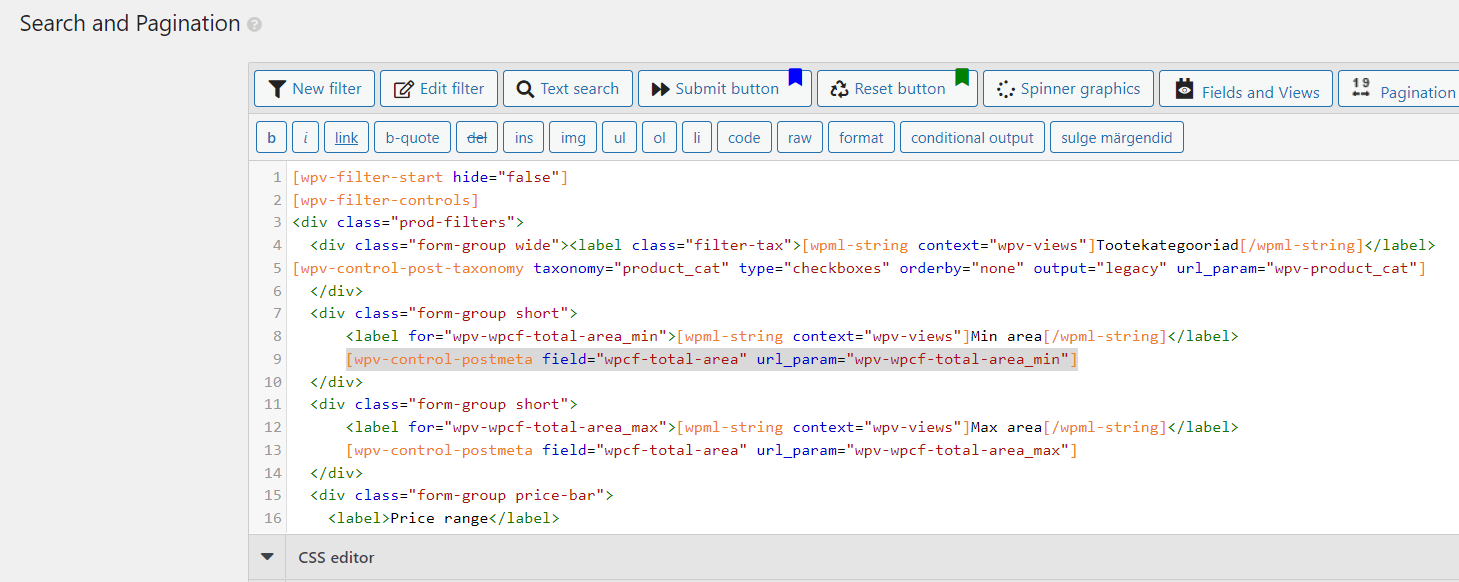Click the recycle icon of Reset button

(839, 89)
